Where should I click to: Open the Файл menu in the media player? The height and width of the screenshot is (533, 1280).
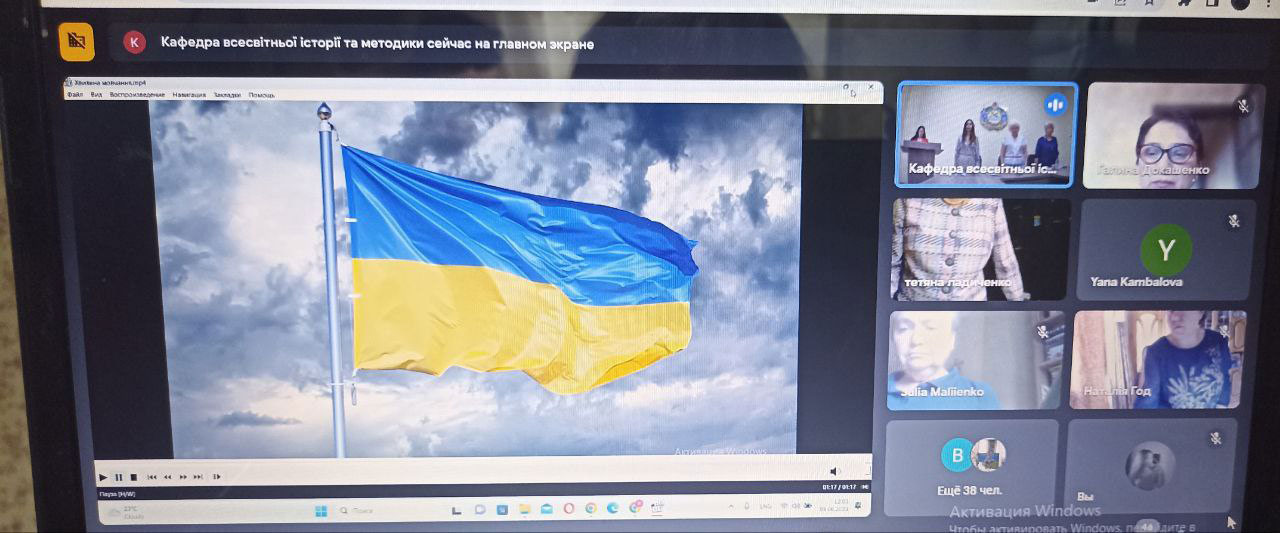coord(75,95)
